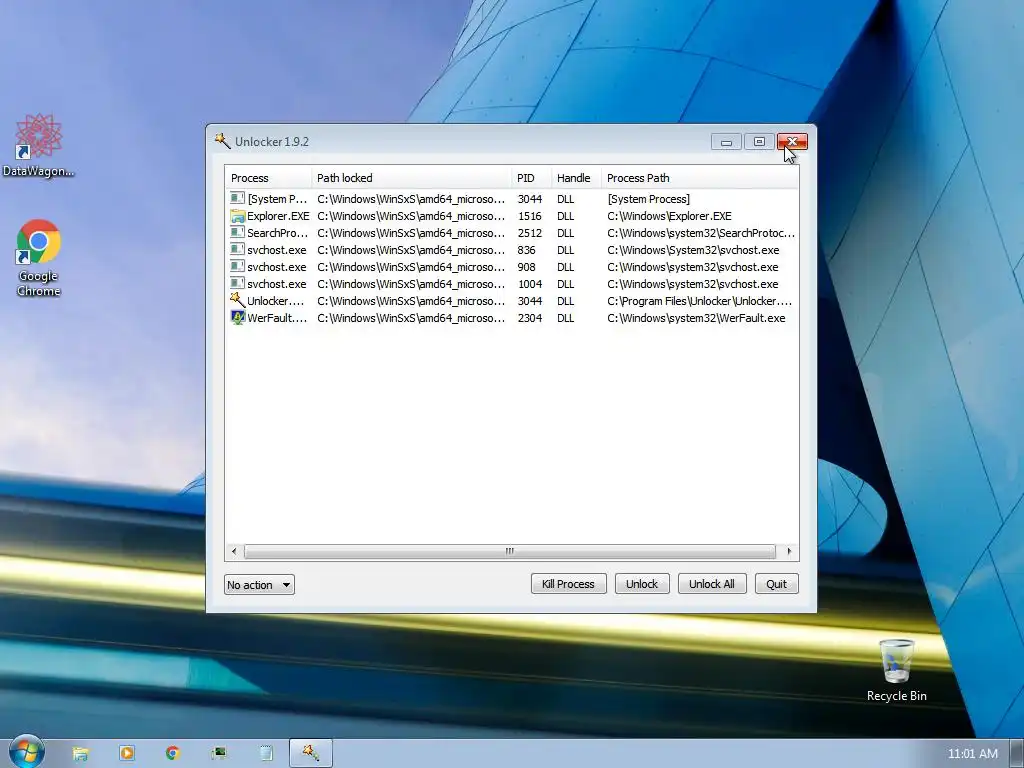
Task: Click the horizontal scrollbar right arrow
Action: pyautogui.click(x=790, y=551)
